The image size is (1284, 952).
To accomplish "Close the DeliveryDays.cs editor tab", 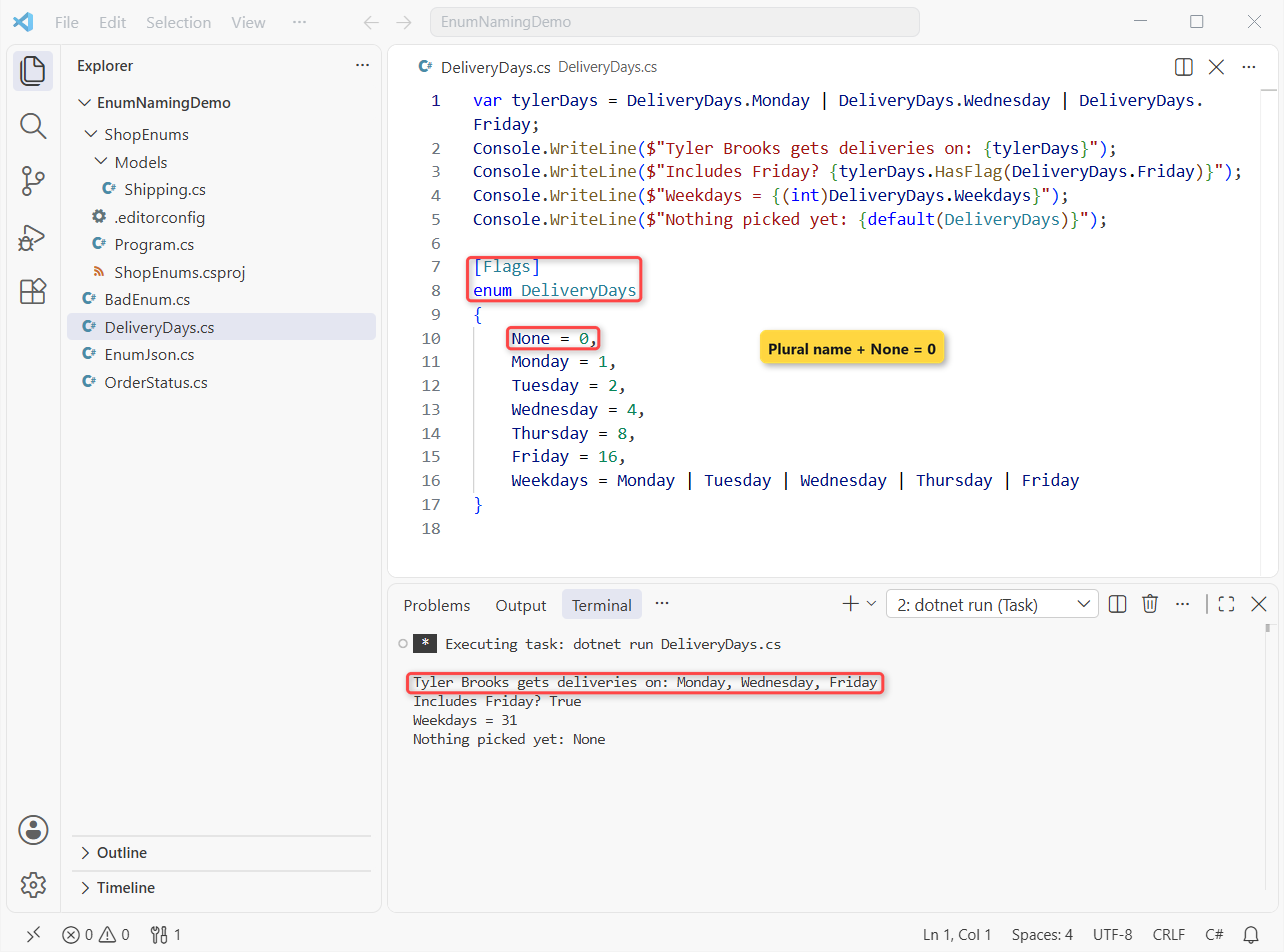I will tap(1216, 67).
